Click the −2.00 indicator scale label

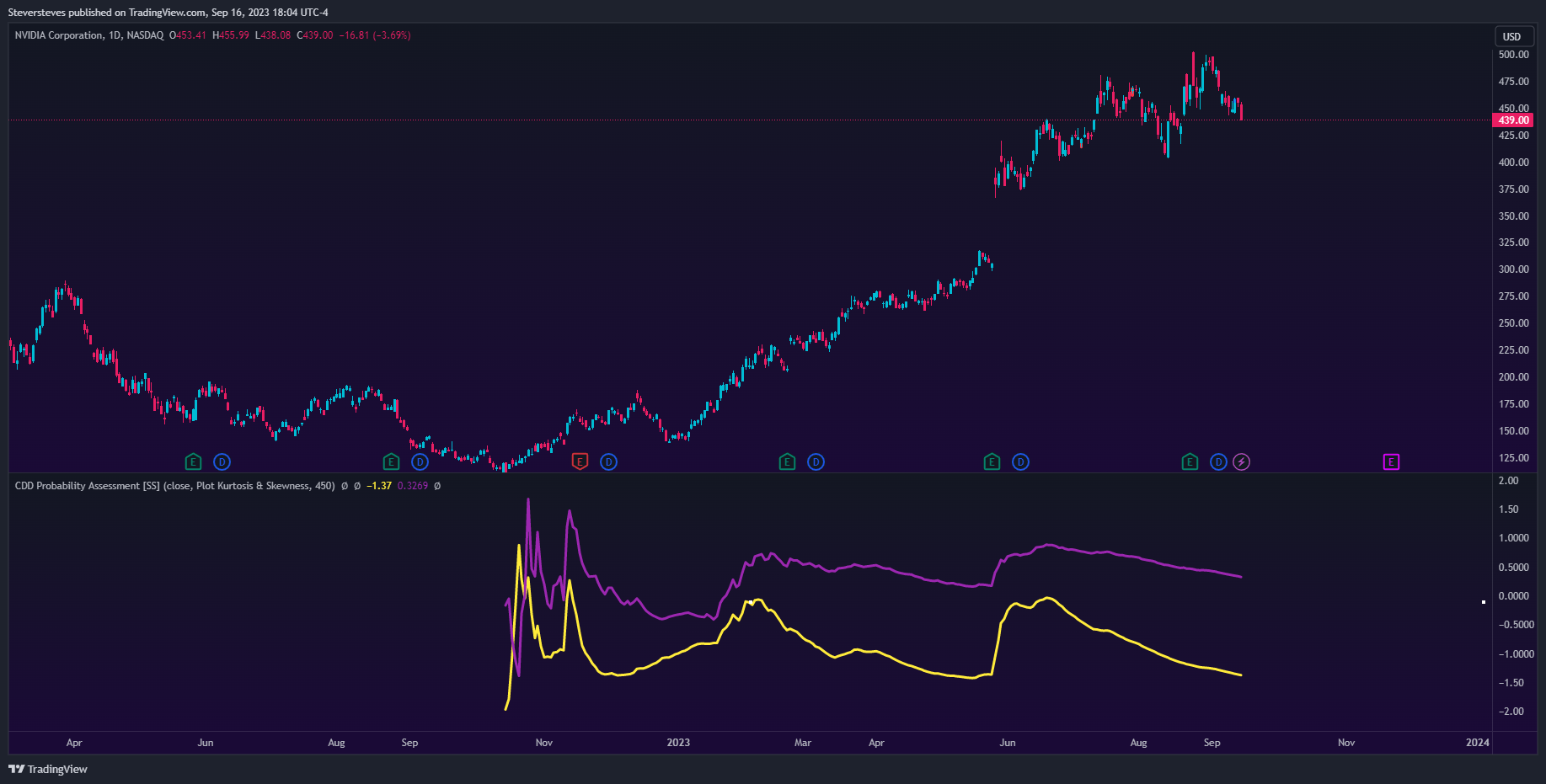tap(1511, 712)
